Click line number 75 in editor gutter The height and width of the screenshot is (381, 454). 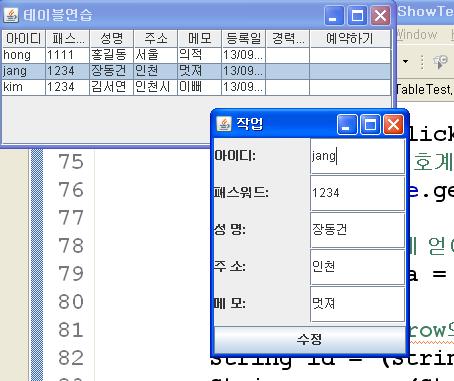click(x=71, y=162)
